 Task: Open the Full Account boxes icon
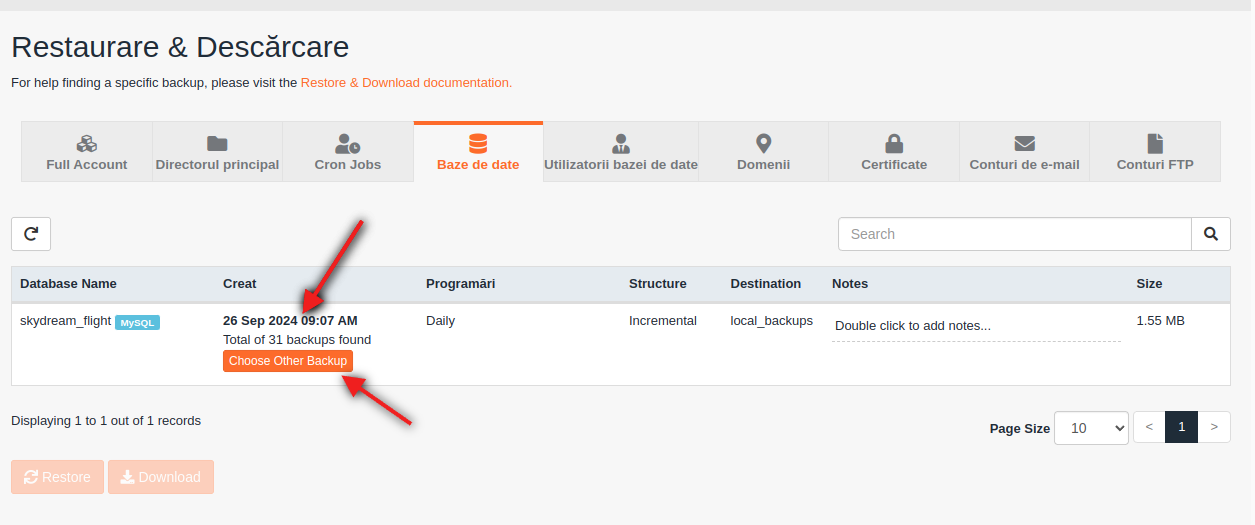coord(87,144)
